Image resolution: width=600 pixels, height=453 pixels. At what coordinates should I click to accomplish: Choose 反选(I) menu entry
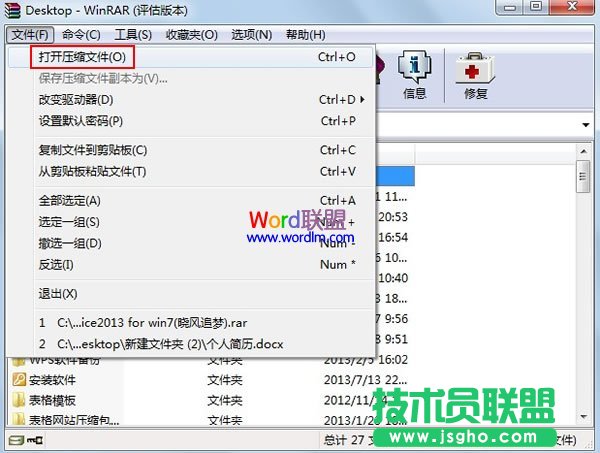tap(190, 265)
